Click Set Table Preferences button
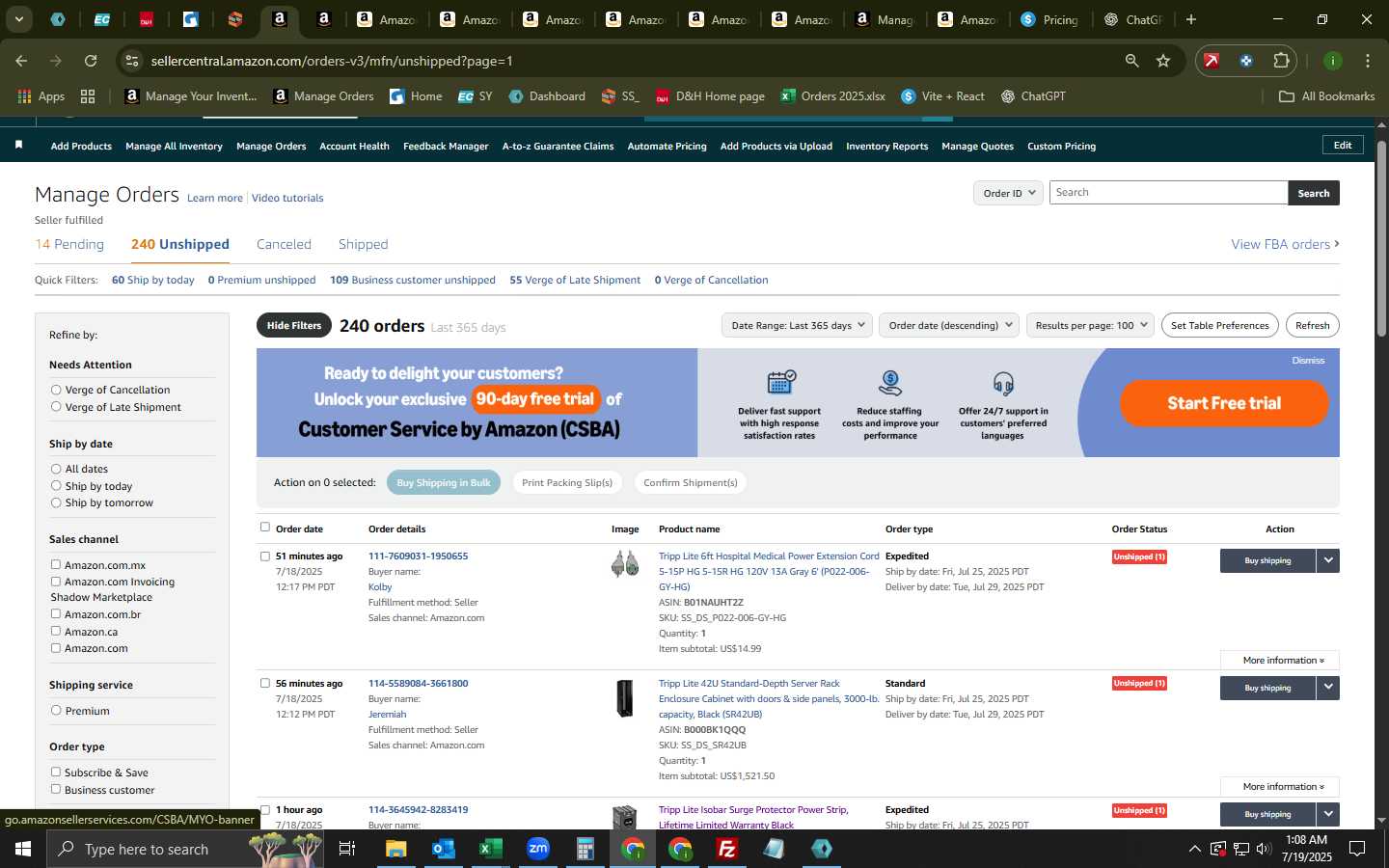 coord(1220,325)
